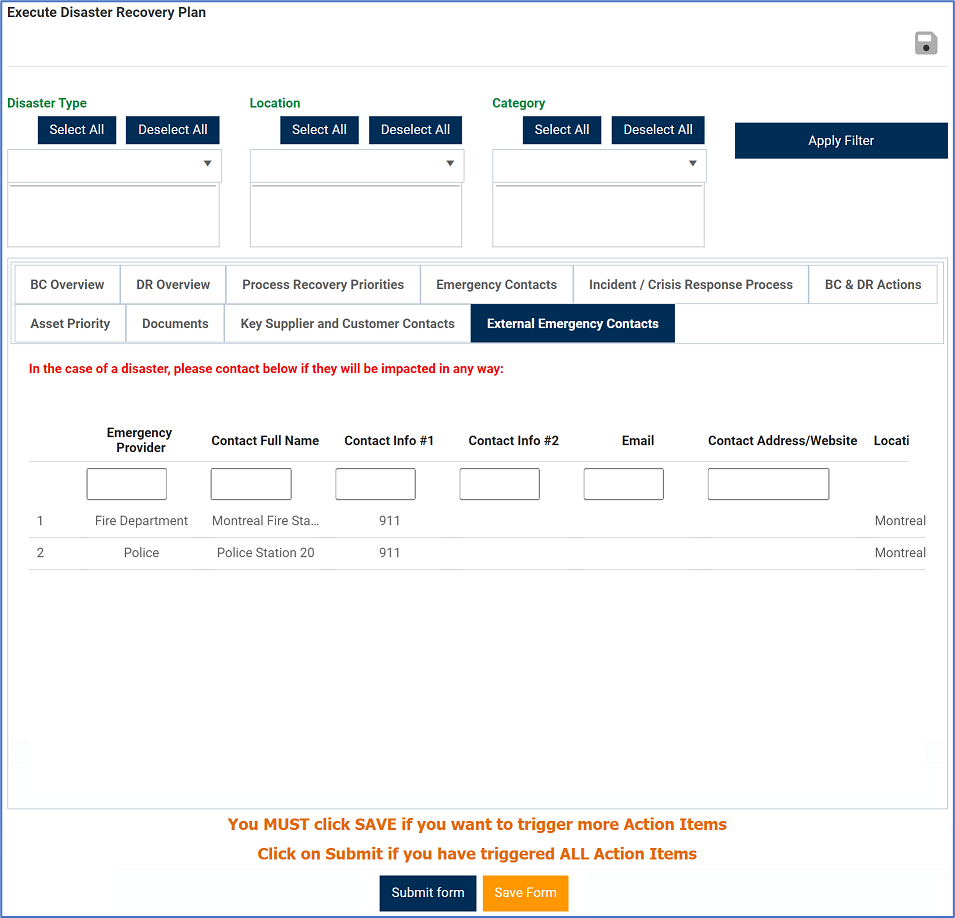Sort by Contact Address/Website column header

click(x=782, y=440)
